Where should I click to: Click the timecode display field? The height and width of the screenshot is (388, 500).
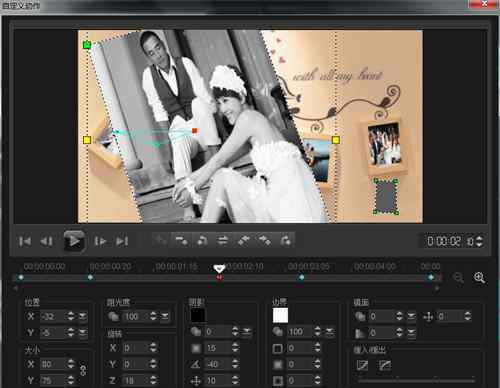pos(449,241)
